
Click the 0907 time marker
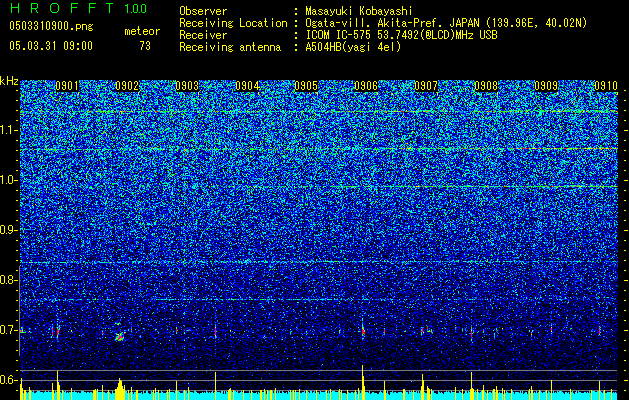pos(426,86)
